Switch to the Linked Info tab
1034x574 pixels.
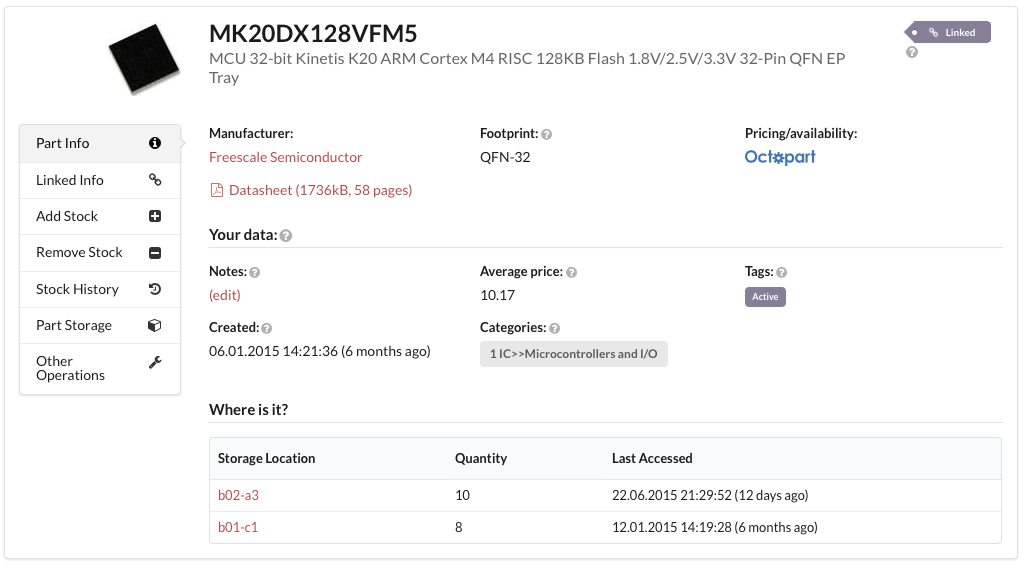click(x=100, y=180)
